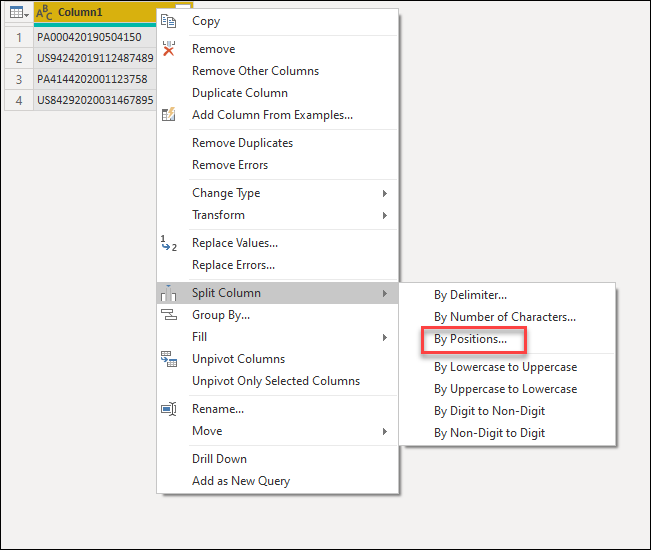The image size is (651, 550).
Task: Select row number 3 header
Action: [x=19, y=79]
